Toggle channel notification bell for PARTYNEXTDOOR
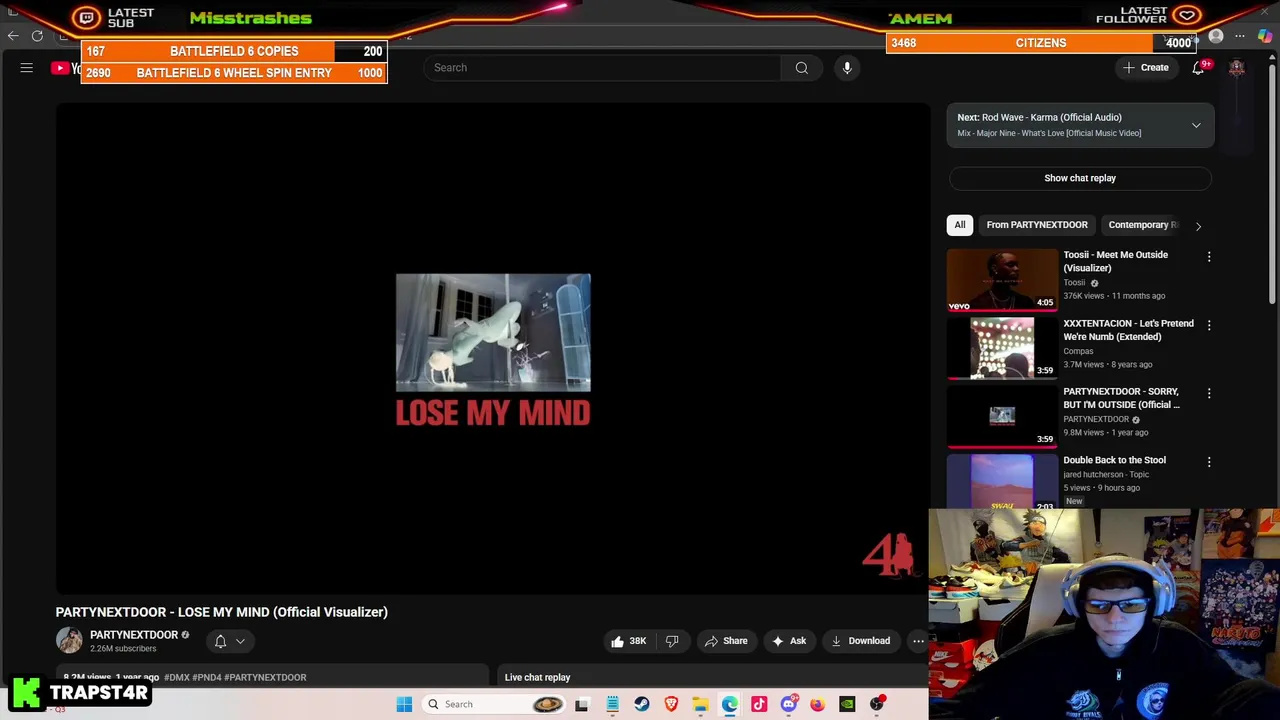1280x720 pixels. (x=220, y=642)
